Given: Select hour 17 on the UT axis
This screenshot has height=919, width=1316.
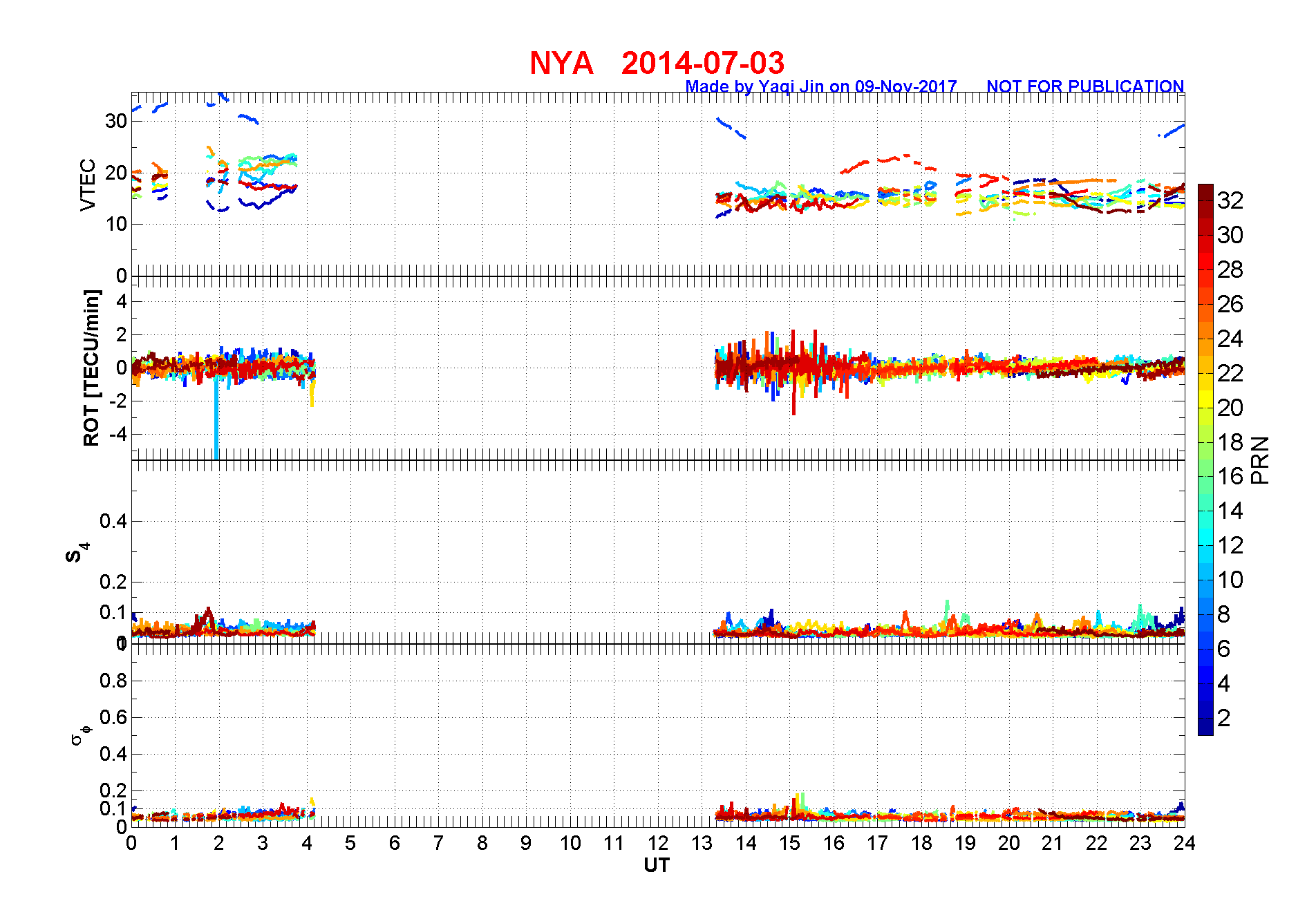Looking at the screenshot, I should click(878, 843).
